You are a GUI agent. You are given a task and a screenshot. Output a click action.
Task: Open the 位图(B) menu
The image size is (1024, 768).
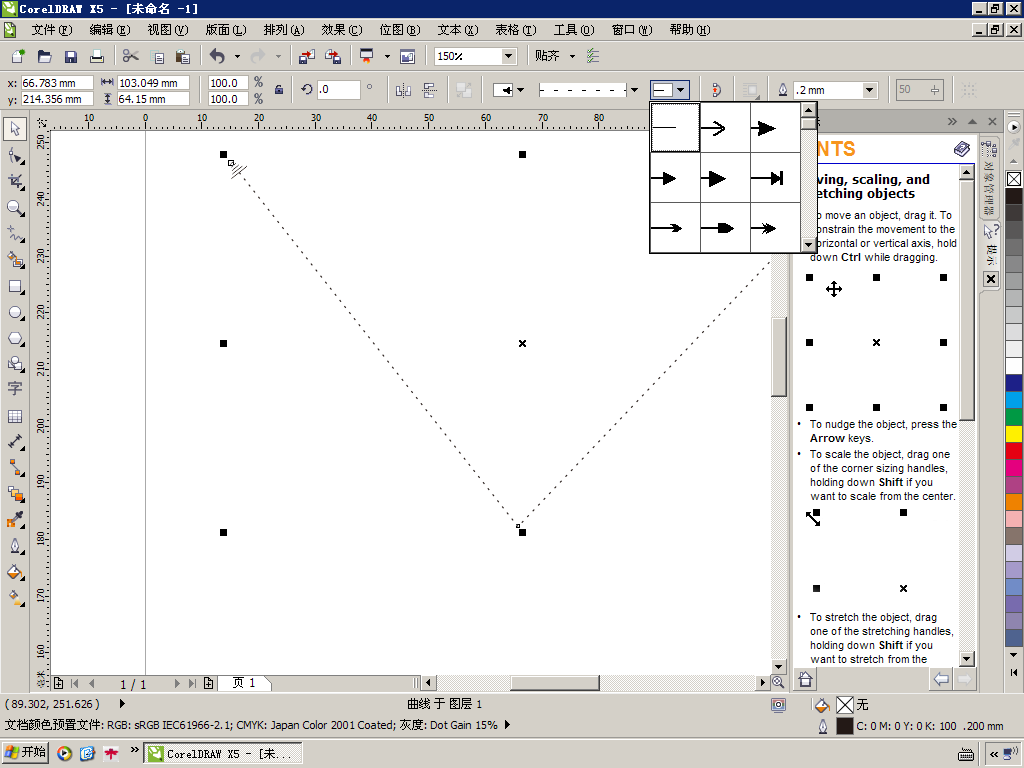click(400, 30)
